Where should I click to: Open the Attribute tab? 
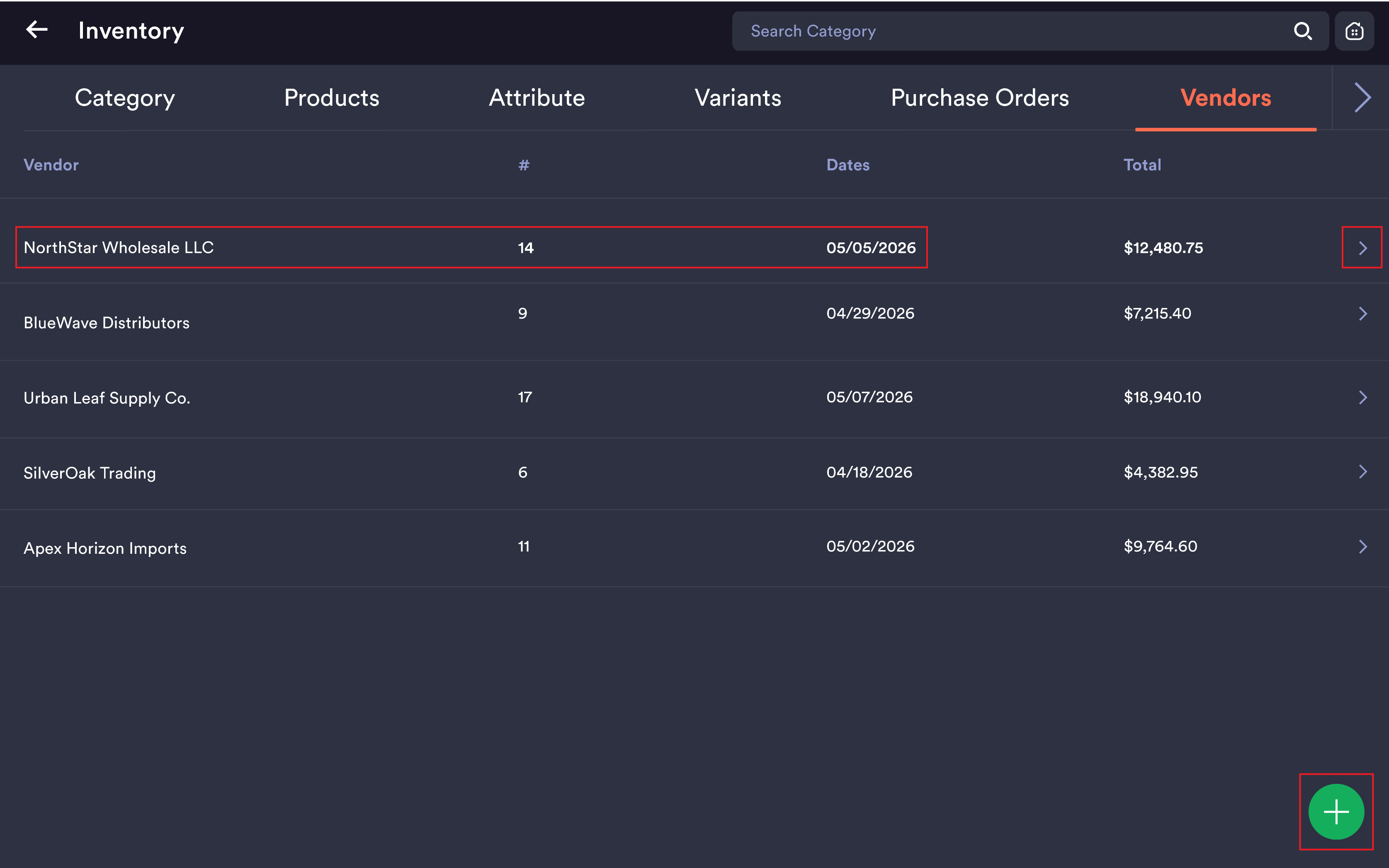point(537,98)
